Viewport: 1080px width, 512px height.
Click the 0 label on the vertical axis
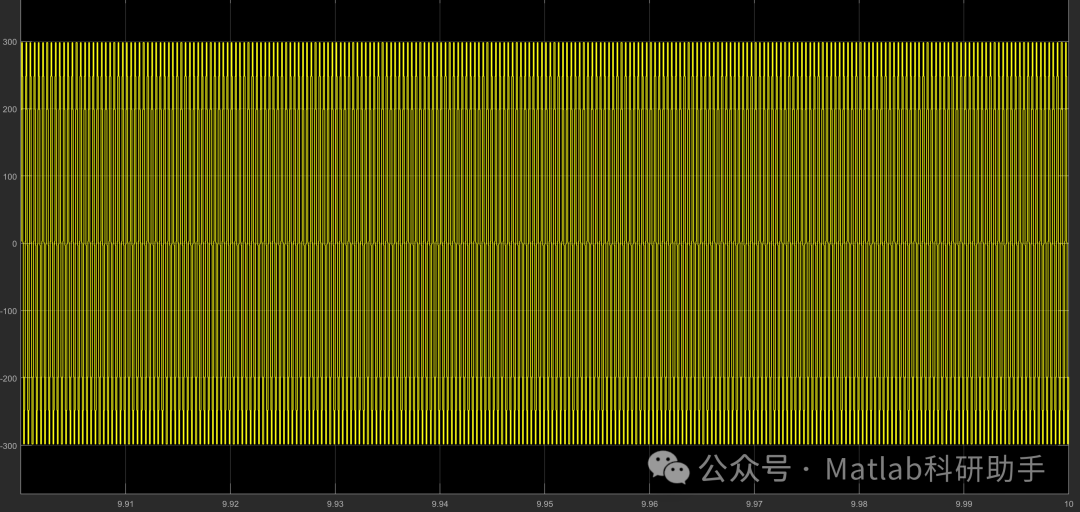(14, 243)
